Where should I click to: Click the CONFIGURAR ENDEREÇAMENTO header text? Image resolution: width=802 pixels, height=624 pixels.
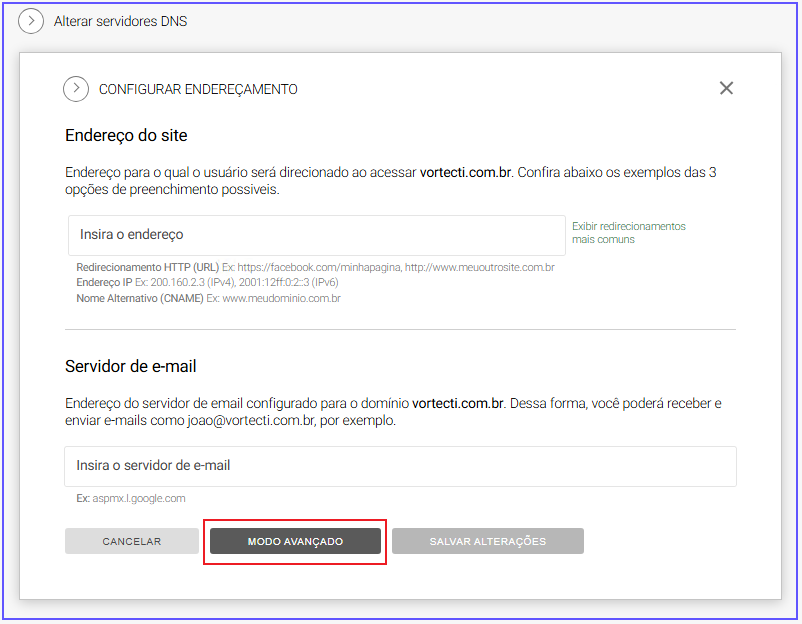coord(198,89)
